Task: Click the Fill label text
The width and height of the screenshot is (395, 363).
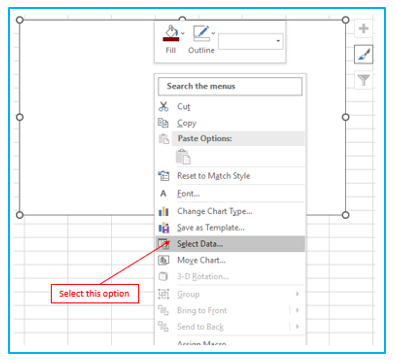Action: pos(171,50)
